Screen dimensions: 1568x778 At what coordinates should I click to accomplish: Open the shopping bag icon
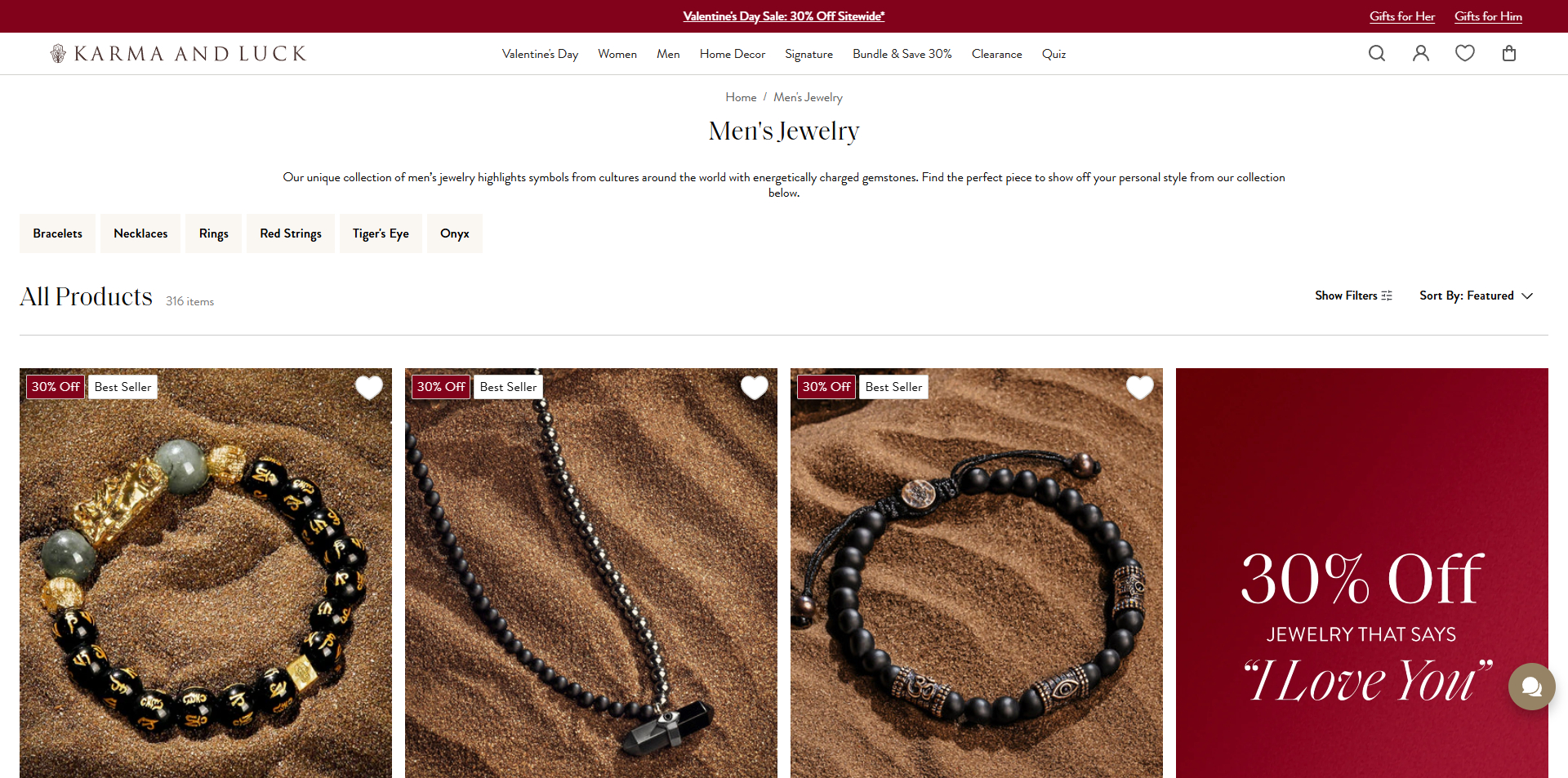[1509, 53]
